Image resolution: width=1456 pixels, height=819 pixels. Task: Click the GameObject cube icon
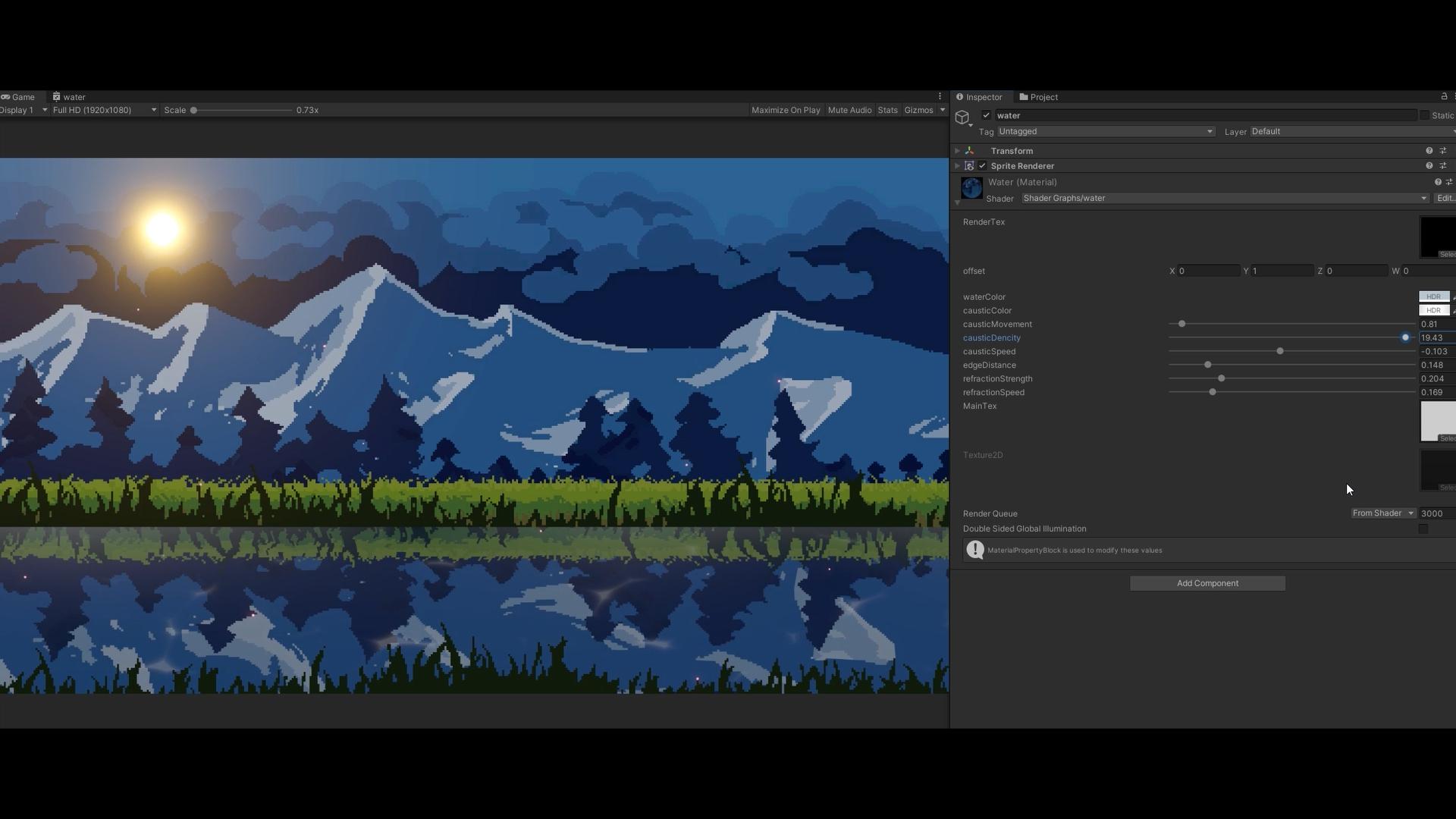962,118
